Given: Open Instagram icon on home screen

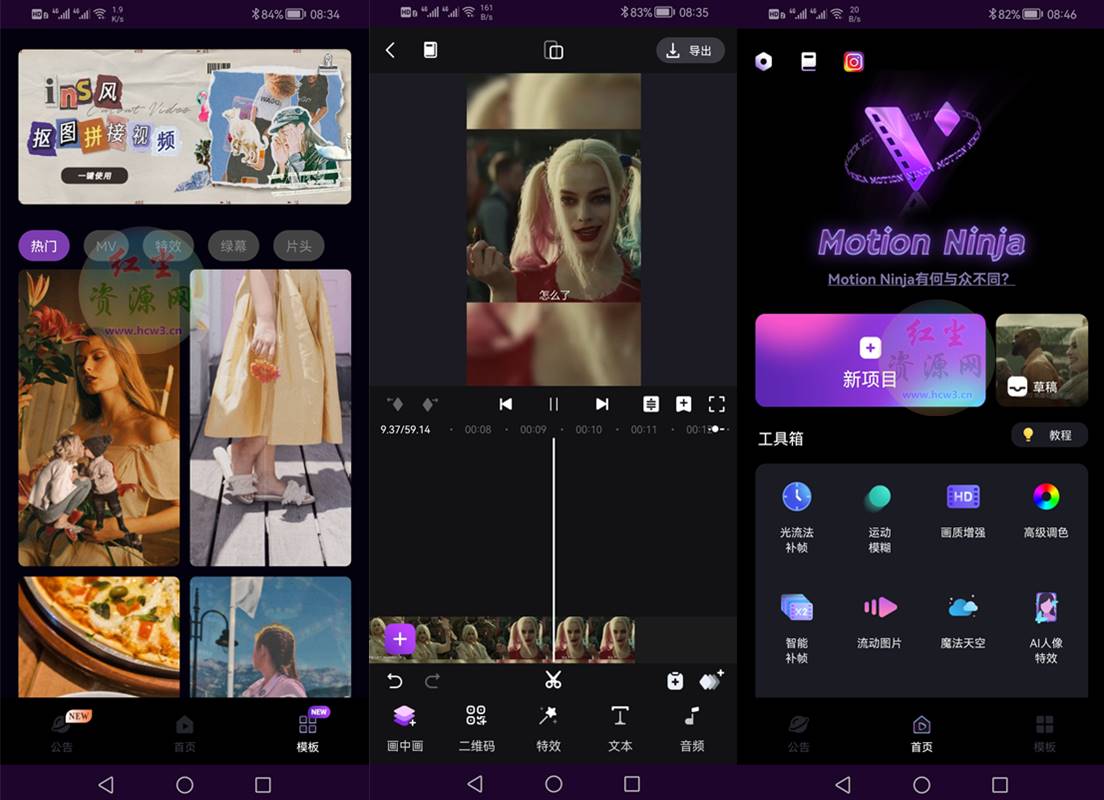Looking at the screenshot, I should 853,62.
